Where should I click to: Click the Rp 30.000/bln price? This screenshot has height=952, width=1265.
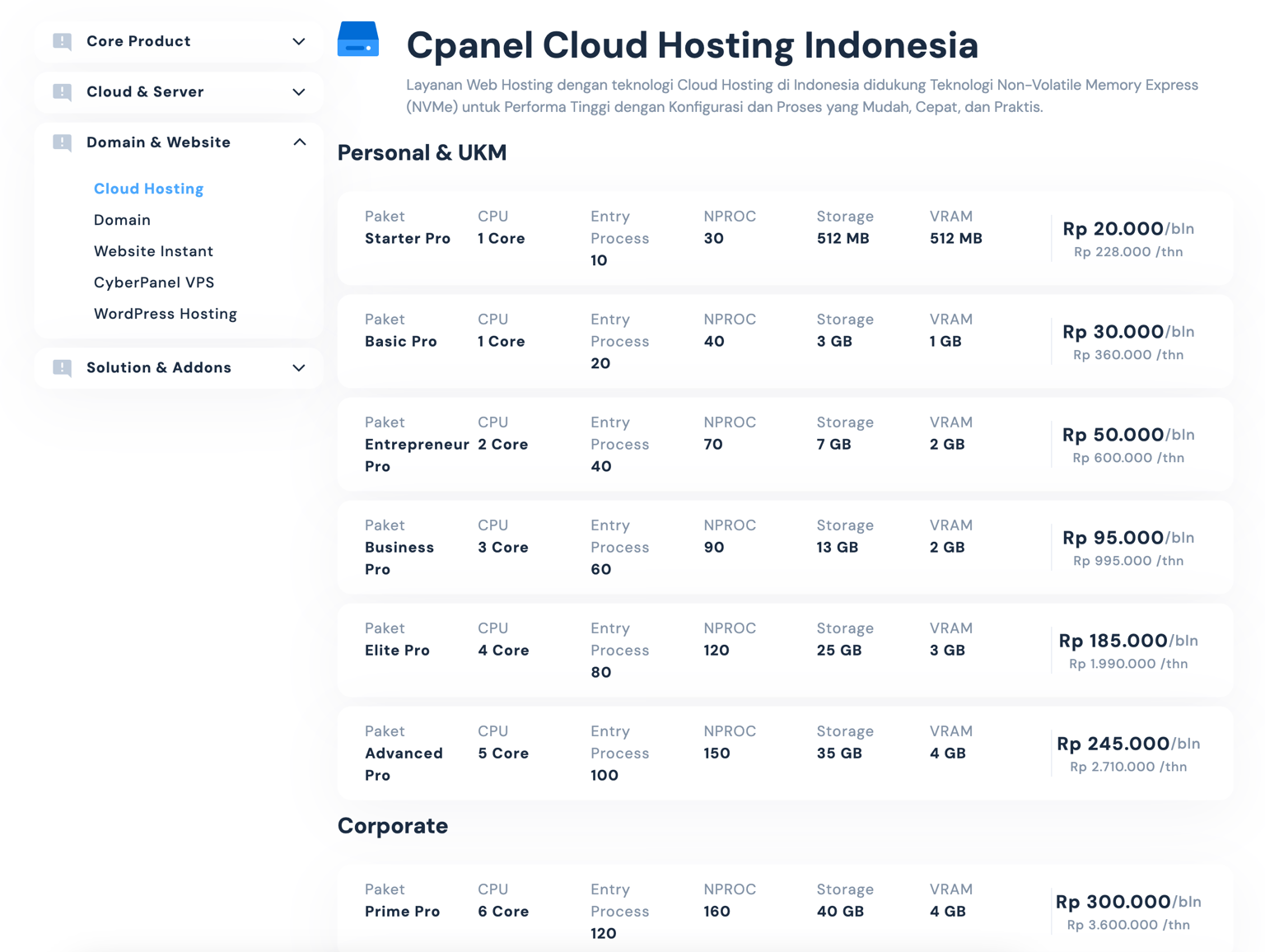click(1128, 332)
